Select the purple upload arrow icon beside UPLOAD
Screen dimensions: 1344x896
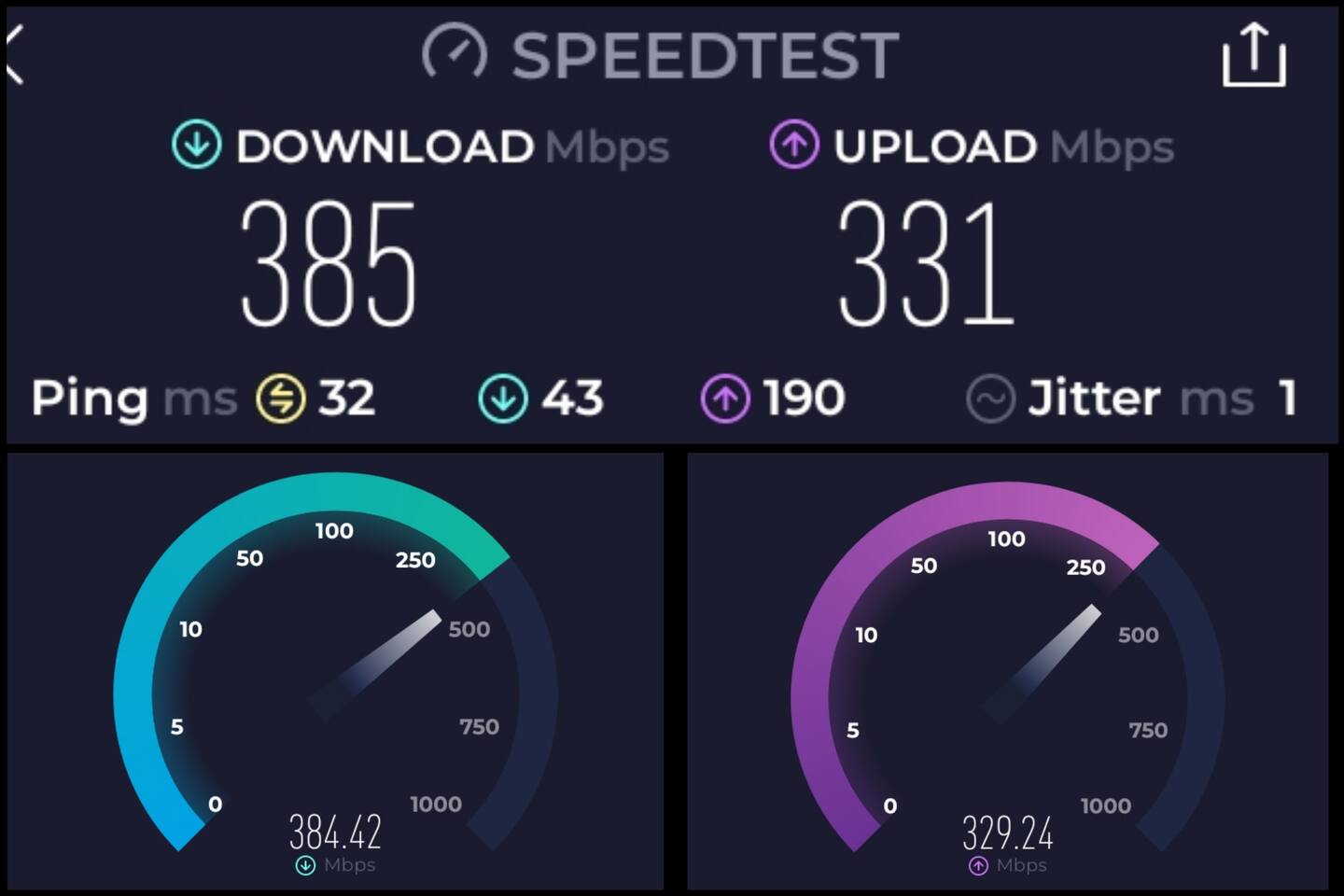pyautogui.click(x=794, y=145)
